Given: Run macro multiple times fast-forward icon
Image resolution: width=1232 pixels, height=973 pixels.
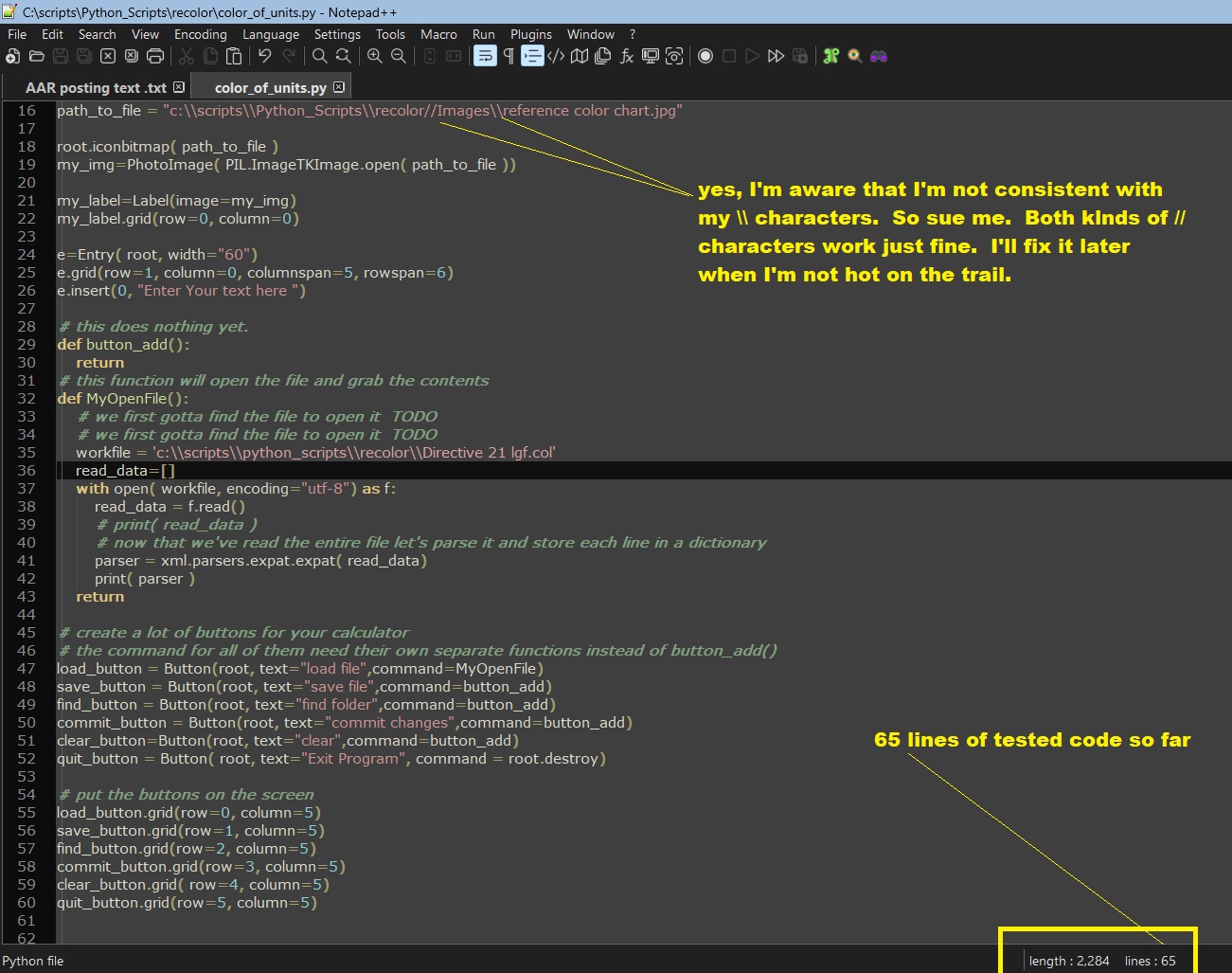Looking at the screenshot, I should (777, 57).
